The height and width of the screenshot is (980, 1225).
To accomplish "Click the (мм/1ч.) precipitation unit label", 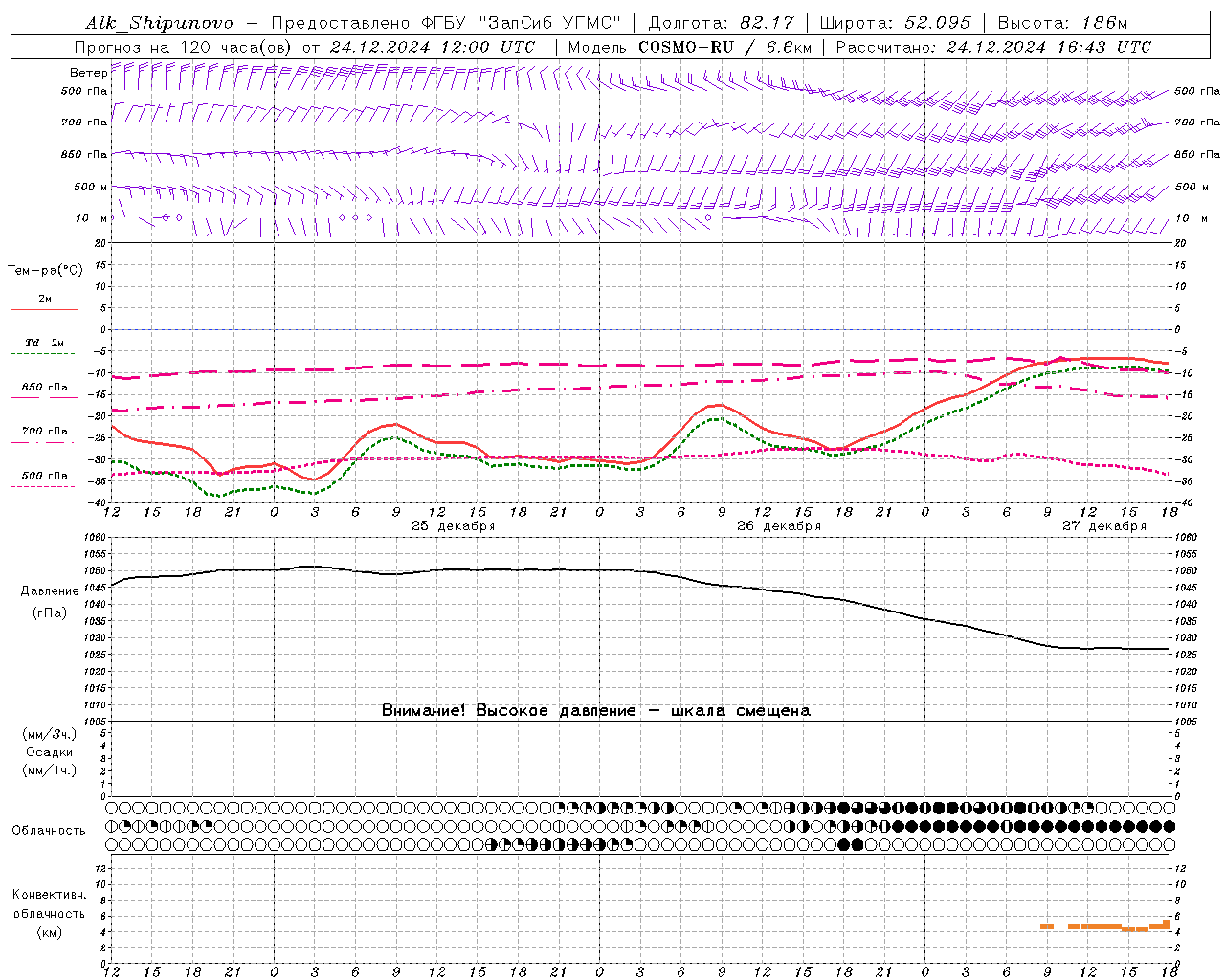I will click(x=50, y=770).
